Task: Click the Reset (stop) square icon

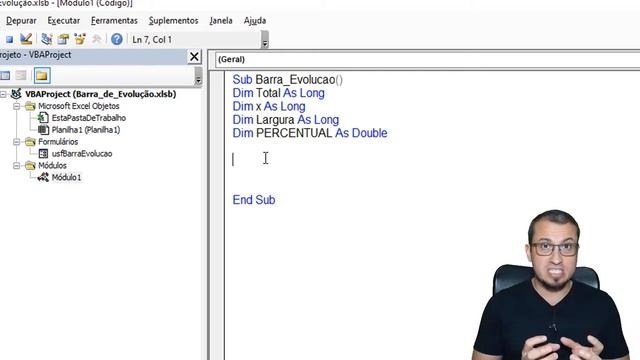Action: coord(9,40)
